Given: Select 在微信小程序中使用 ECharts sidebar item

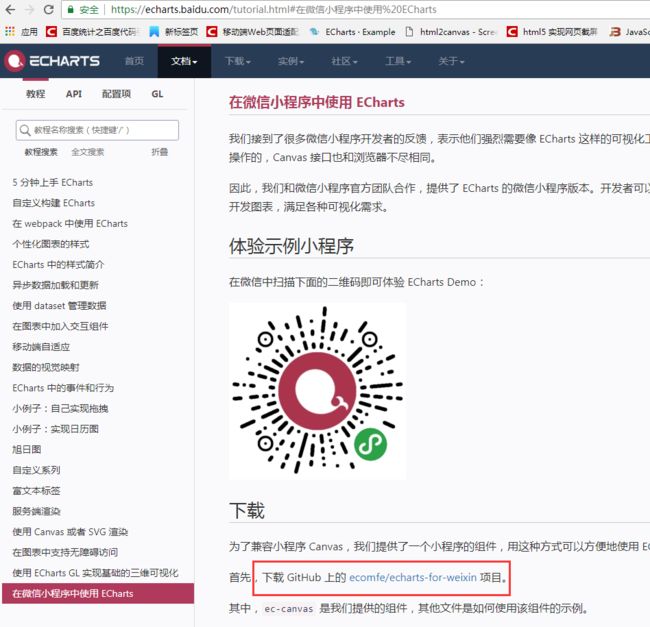Looking at the screenshot, I should point(98,593).
